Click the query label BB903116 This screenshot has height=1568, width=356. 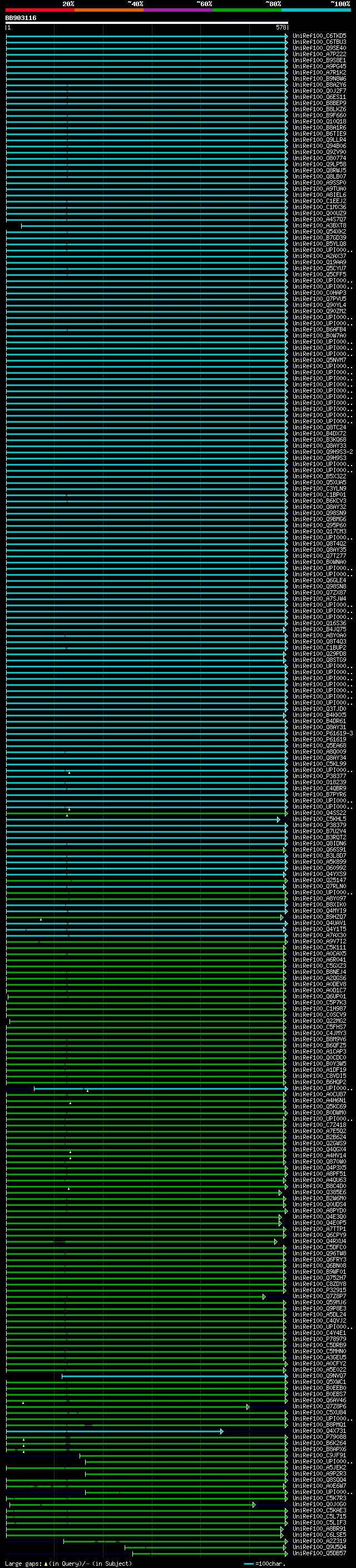(x=21, y=18)
